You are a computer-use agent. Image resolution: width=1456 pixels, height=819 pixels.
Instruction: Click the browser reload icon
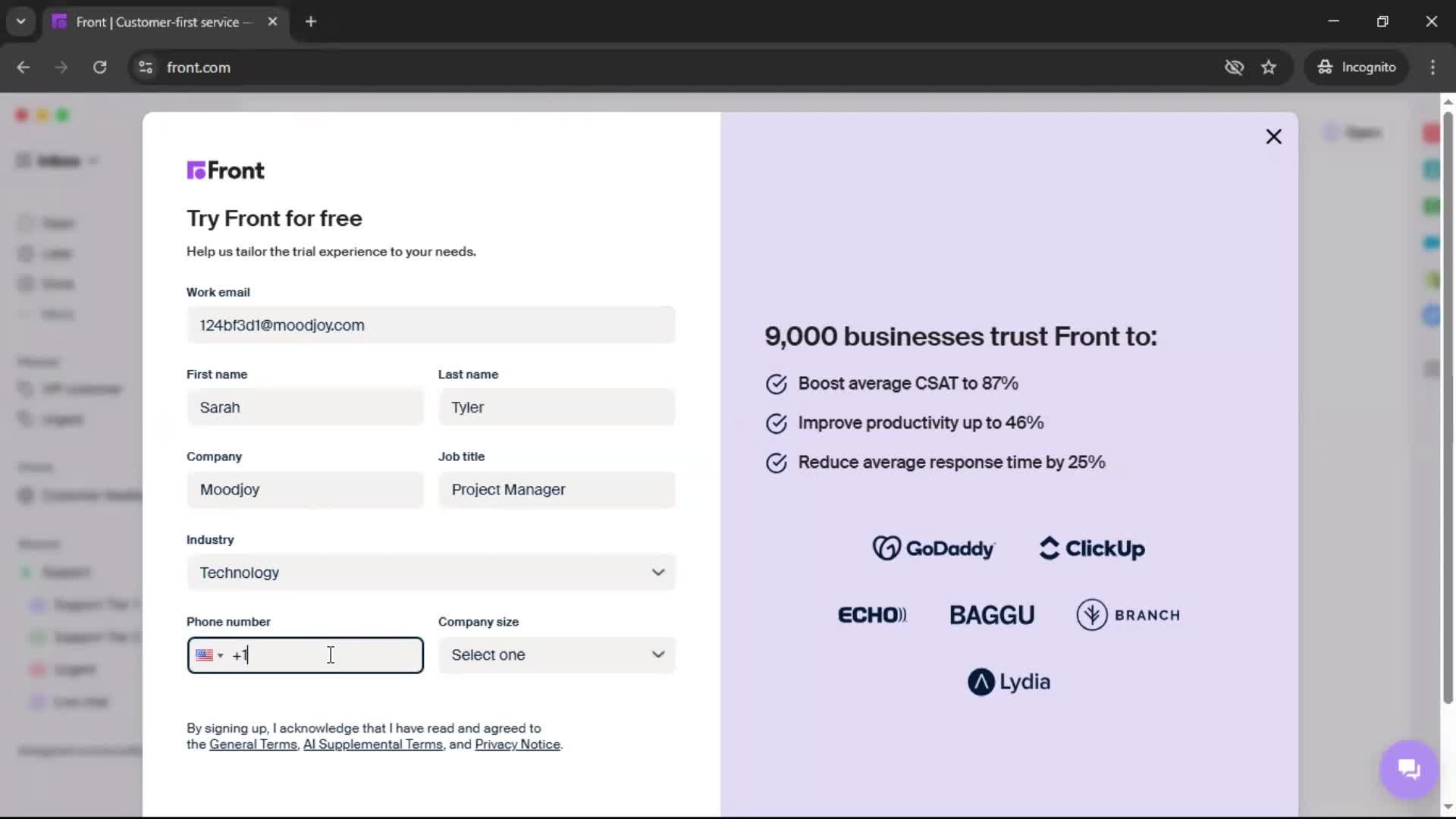tap(99, 67)
